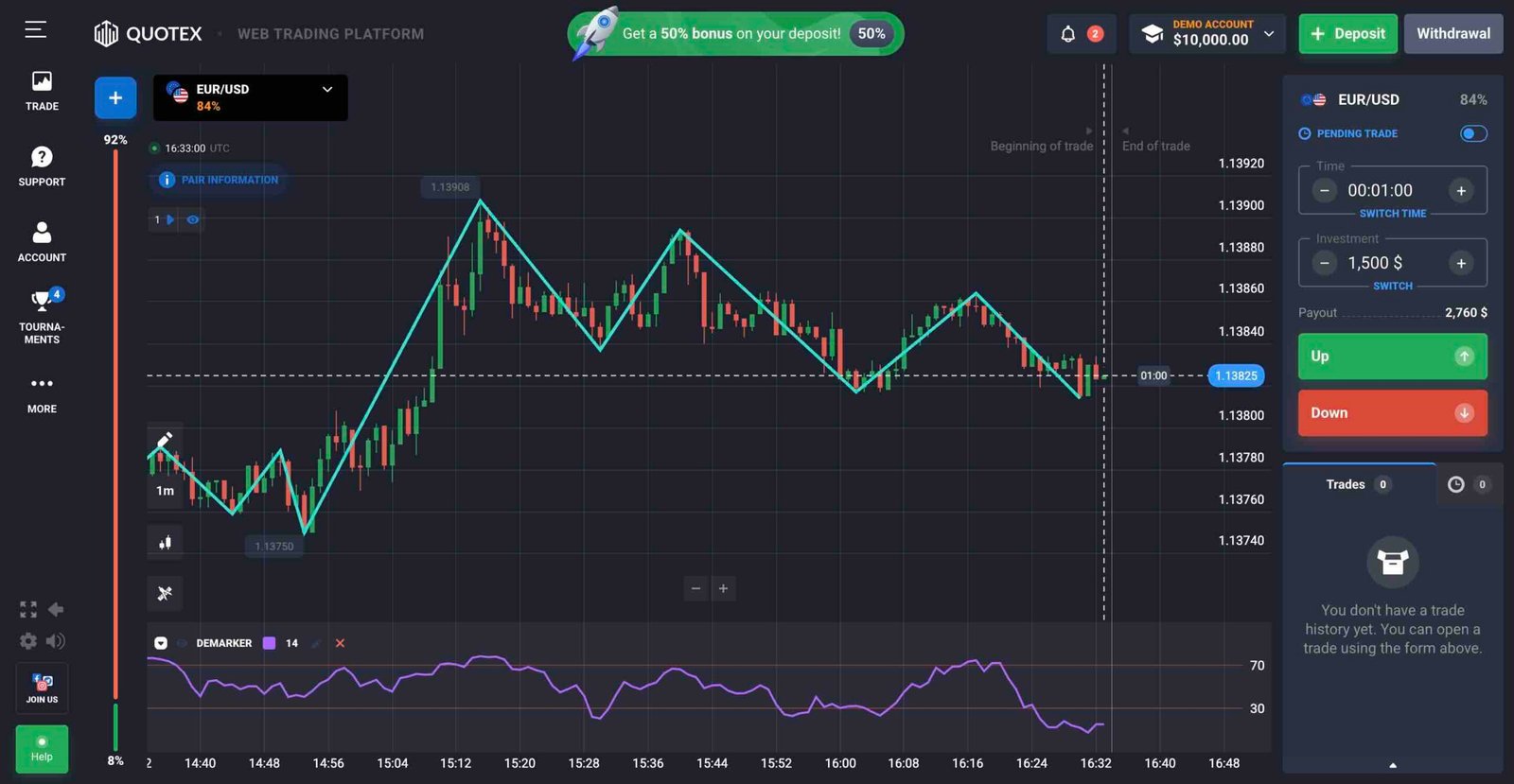
Task: Edit the DeMarker indicator settings
Action: tap(316, 643)
